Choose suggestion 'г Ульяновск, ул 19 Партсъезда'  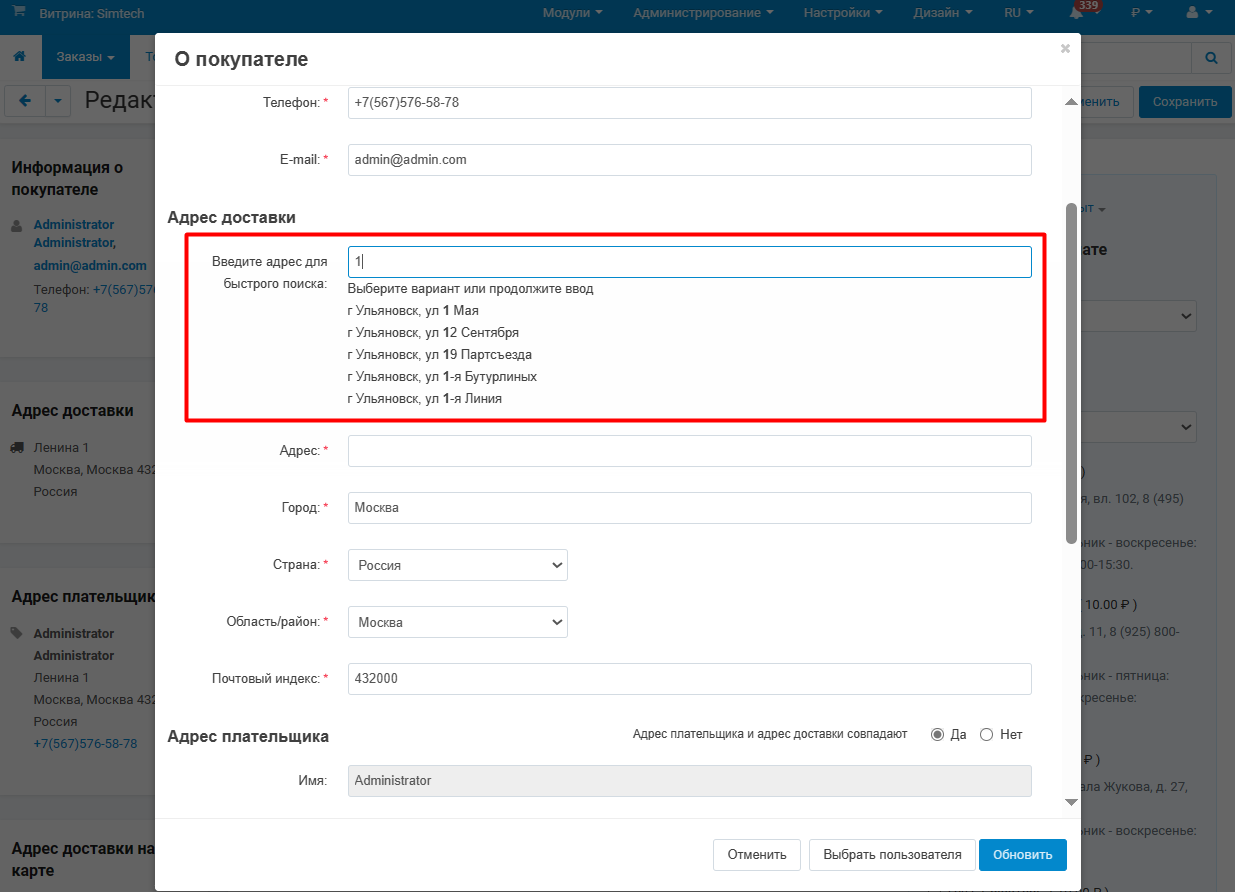(440, 355)
